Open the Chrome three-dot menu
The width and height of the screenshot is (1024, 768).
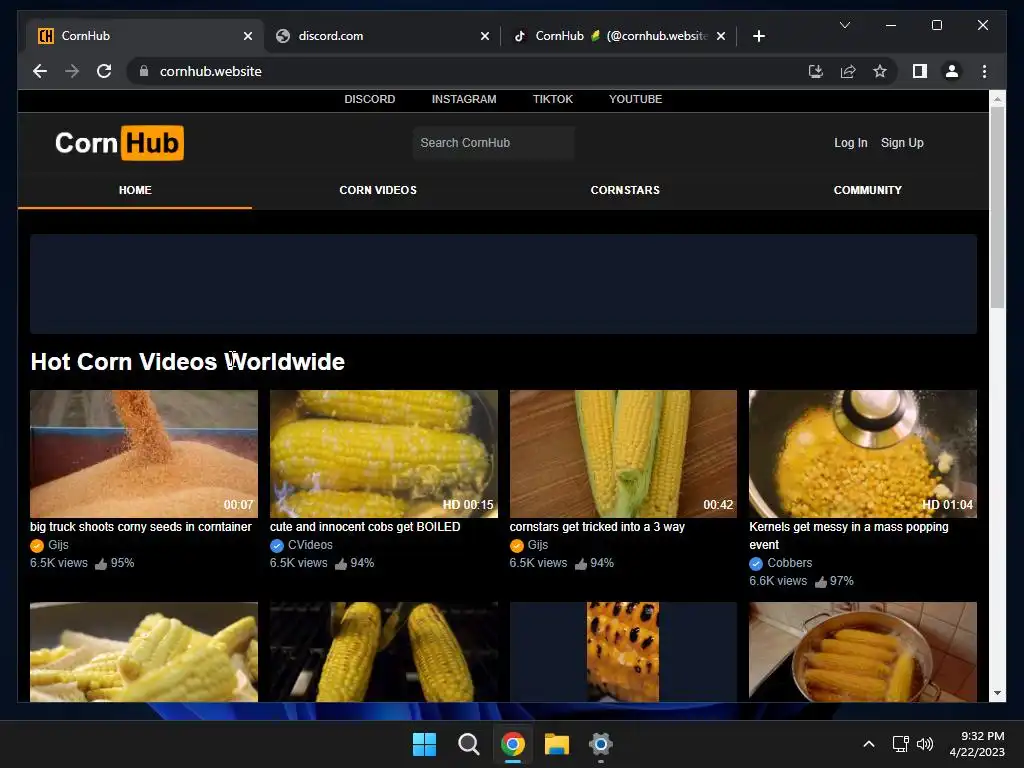click(x=984, y=71)
